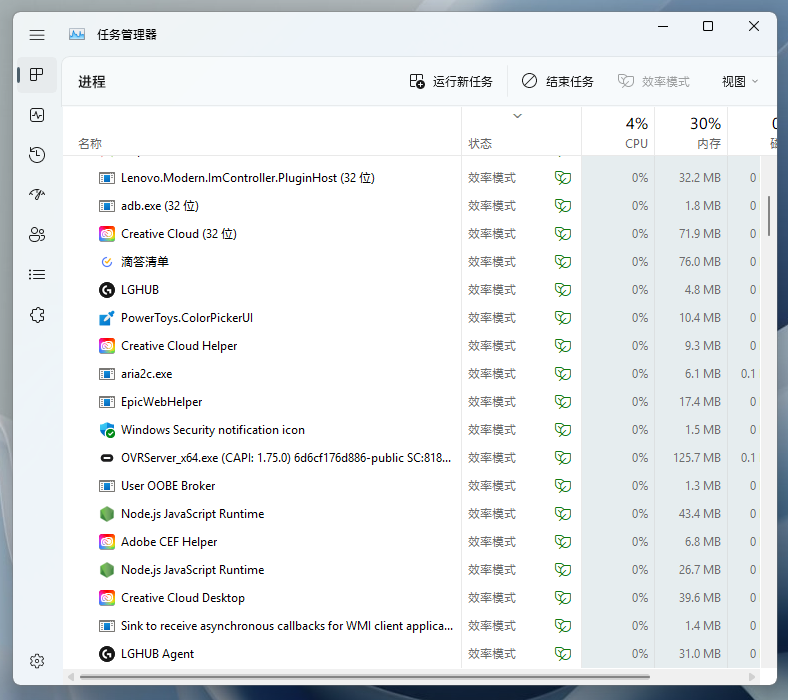Image resolution: width=788 pixels, height=700 pixels.
Task: Click Creative Cloud (32 位) icon
Action: pyautogui.click(x=107, y=234)
